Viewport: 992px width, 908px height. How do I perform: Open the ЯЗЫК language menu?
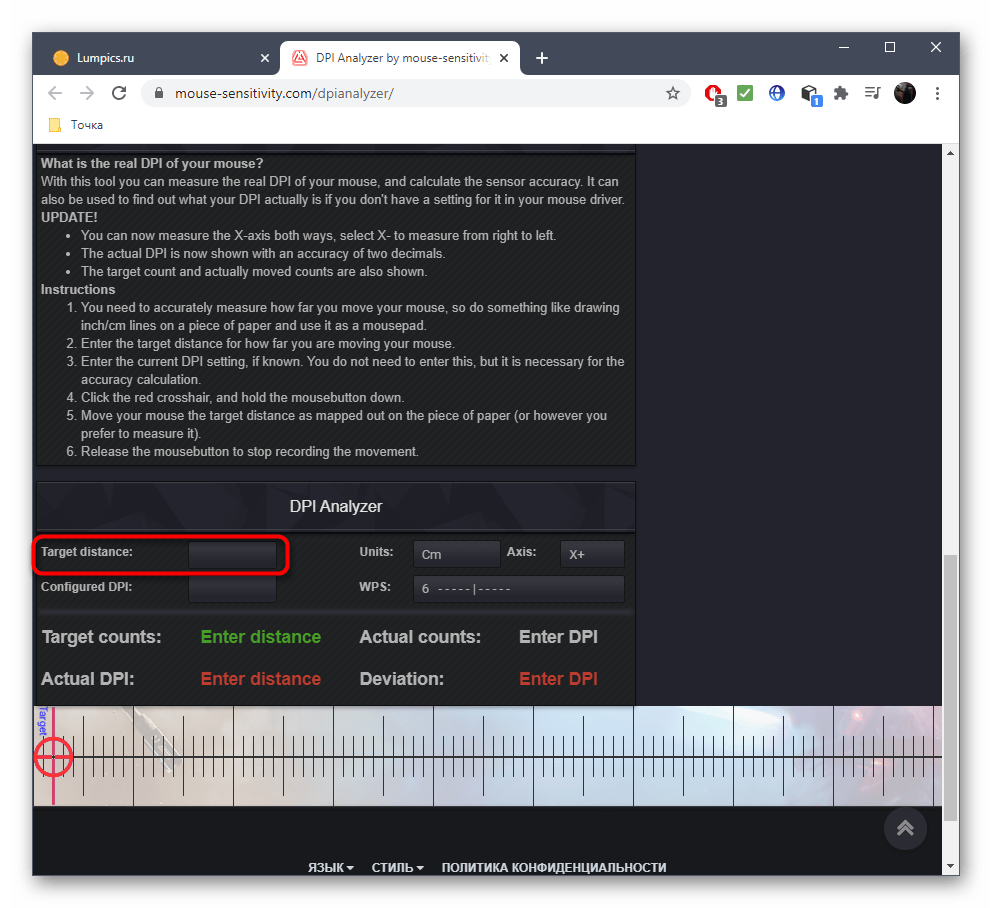(x=330, y=868)
